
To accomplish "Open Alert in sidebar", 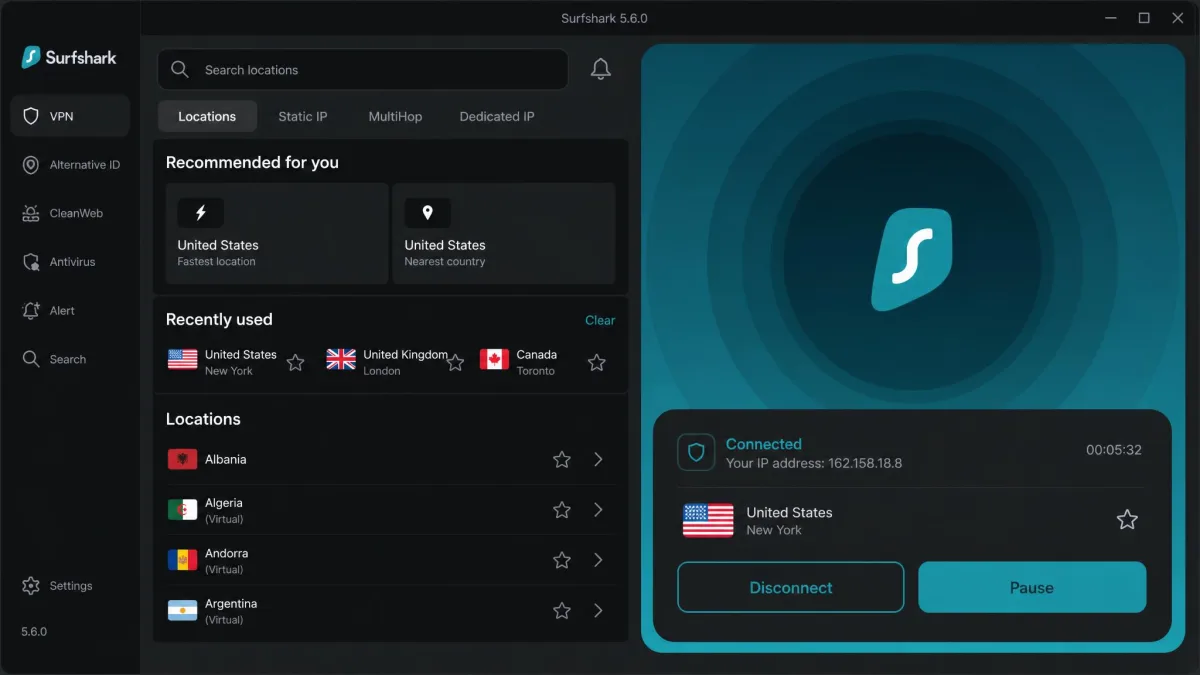I will point(70,310).
